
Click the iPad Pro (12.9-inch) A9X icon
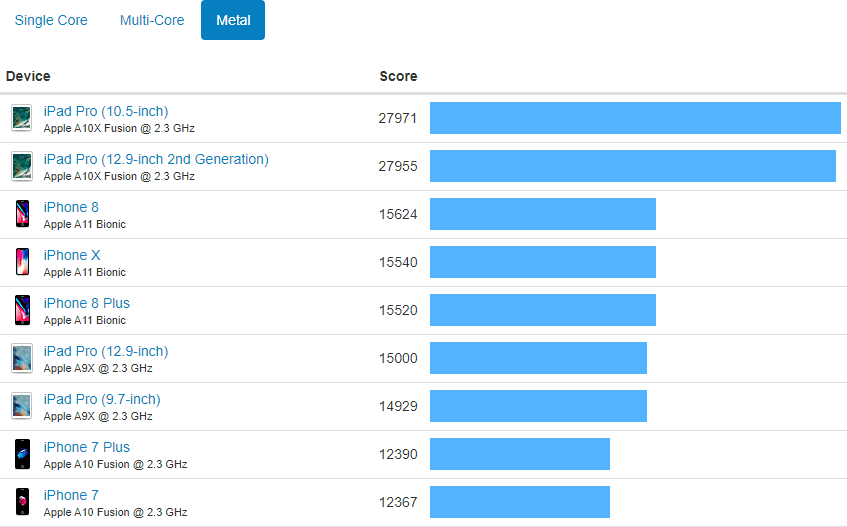22,358
